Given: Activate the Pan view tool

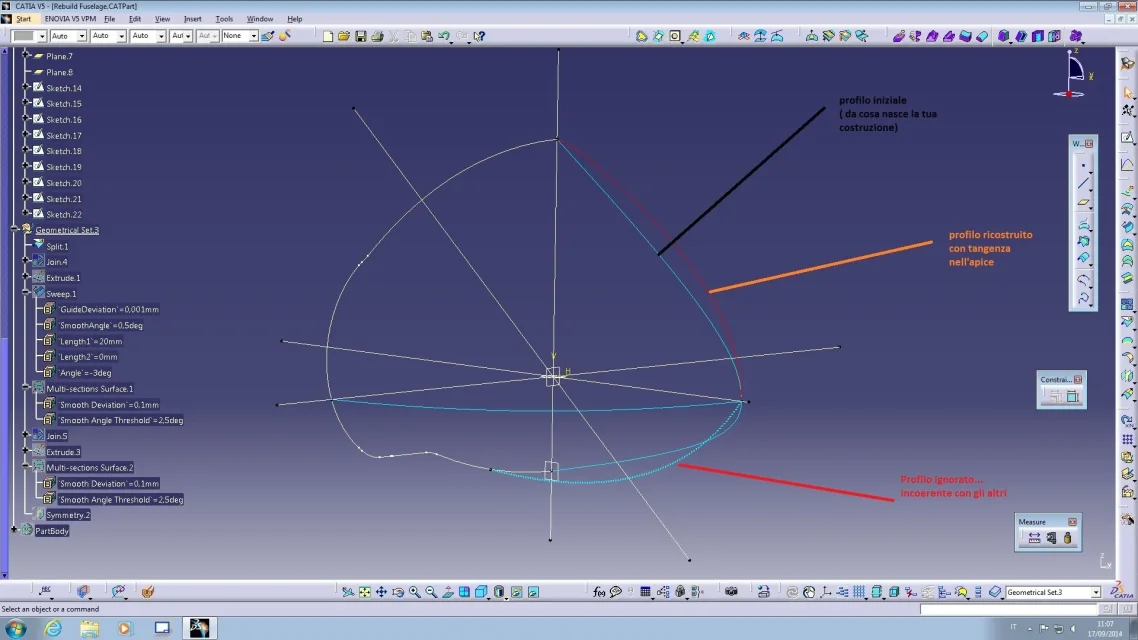Looking at the screenshot, I should [x=381, y=592].
